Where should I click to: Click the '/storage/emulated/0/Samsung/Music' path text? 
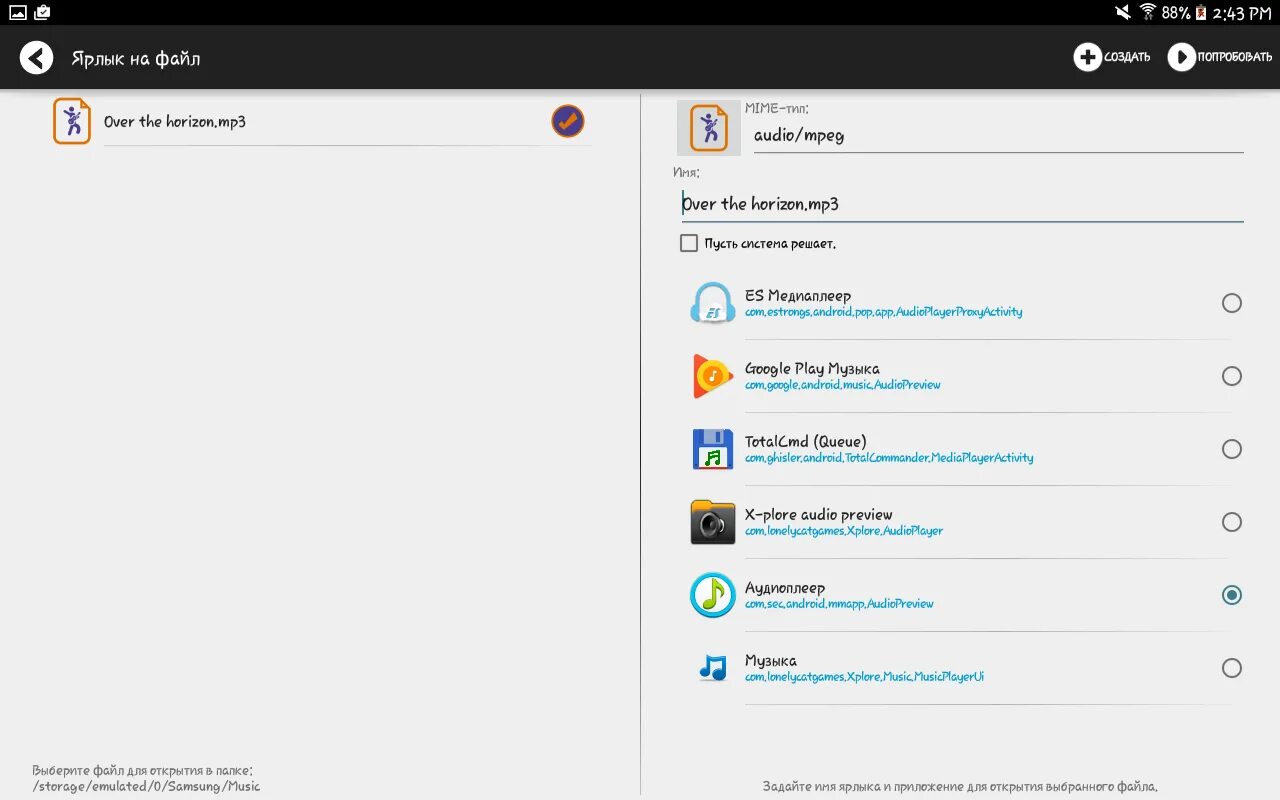click(146, 787)
